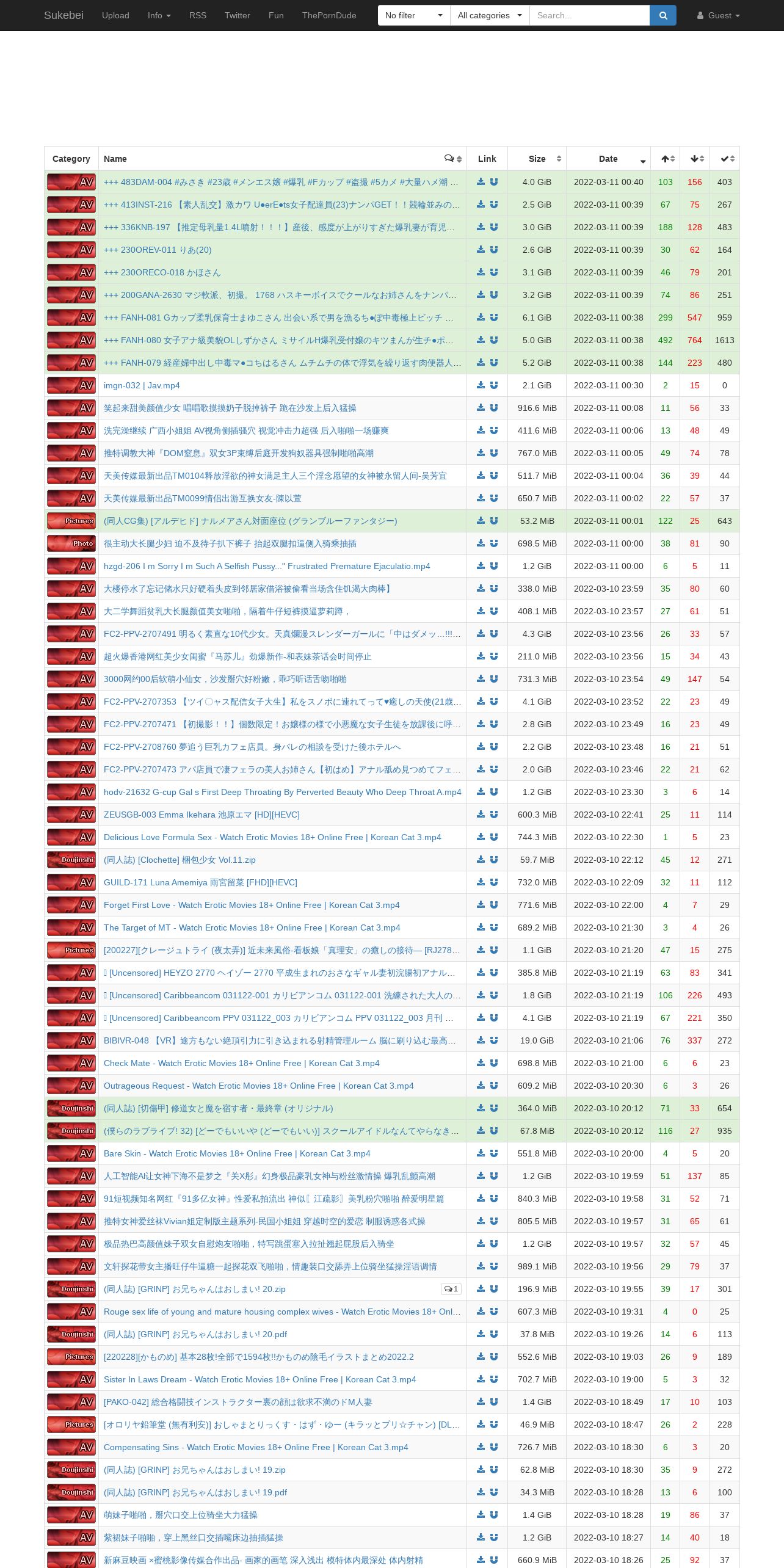Expand the Info menu in navbar

pyautogui.click(x=159, y=15)
